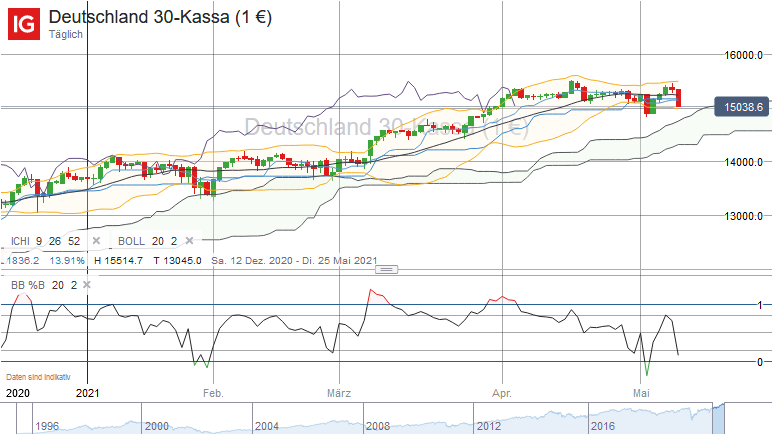Click the Mai time axis label
772x434 pixels.
pos(641,393)
